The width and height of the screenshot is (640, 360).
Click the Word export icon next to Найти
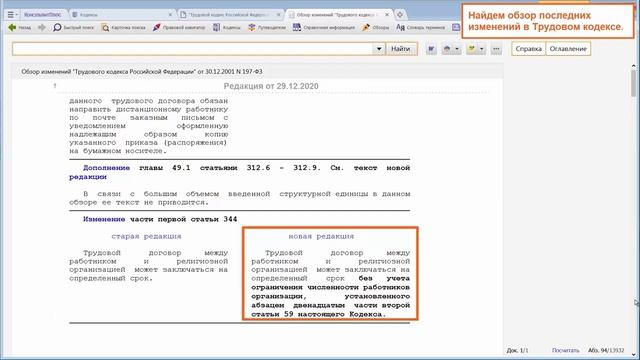(431, 49)
